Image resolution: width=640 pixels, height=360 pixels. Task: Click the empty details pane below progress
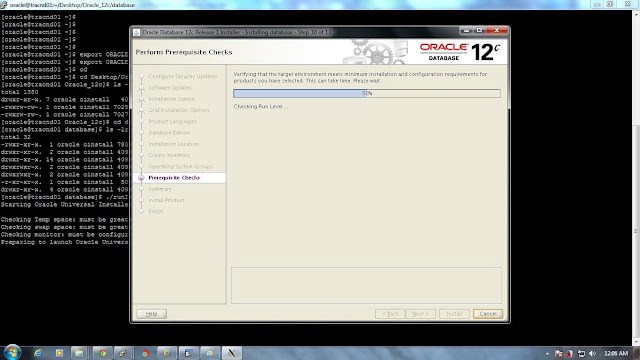click(x=366, y=285)
